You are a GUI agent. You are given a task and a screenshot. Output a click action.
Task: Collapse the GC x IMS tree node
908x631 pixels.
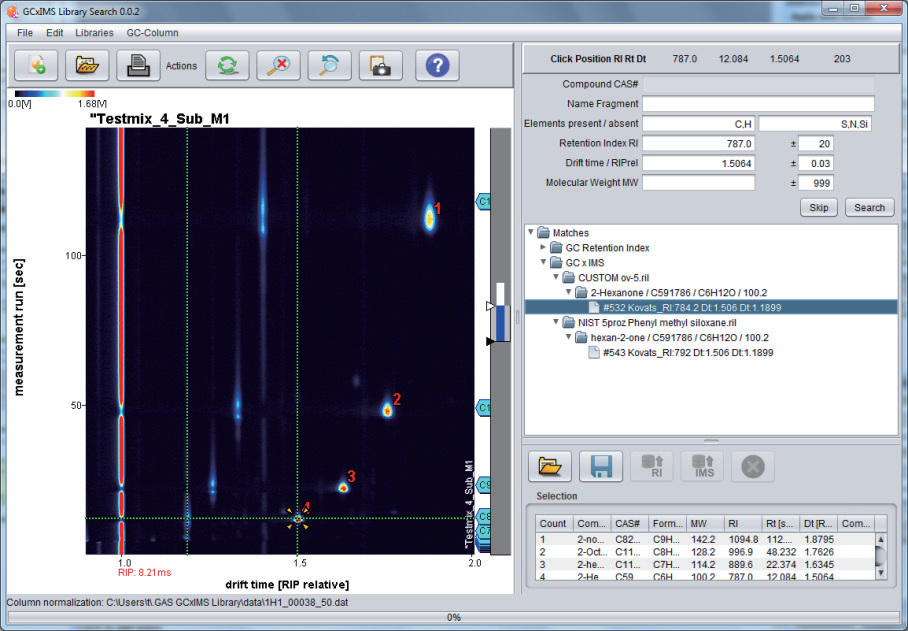pos(543,262)
